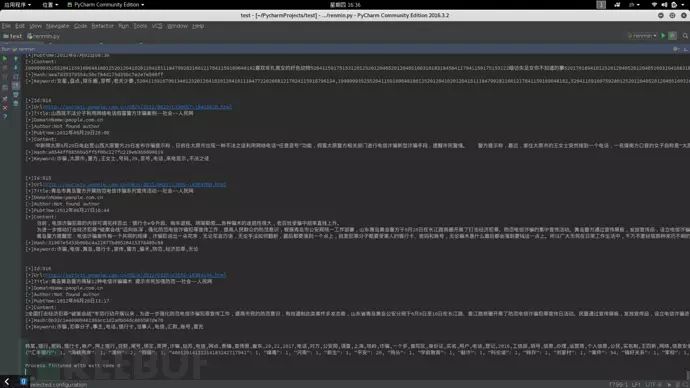Open the Code menu
Viewport: 690px width, 388px height.
pyautogui.click(x=81, y=26)
